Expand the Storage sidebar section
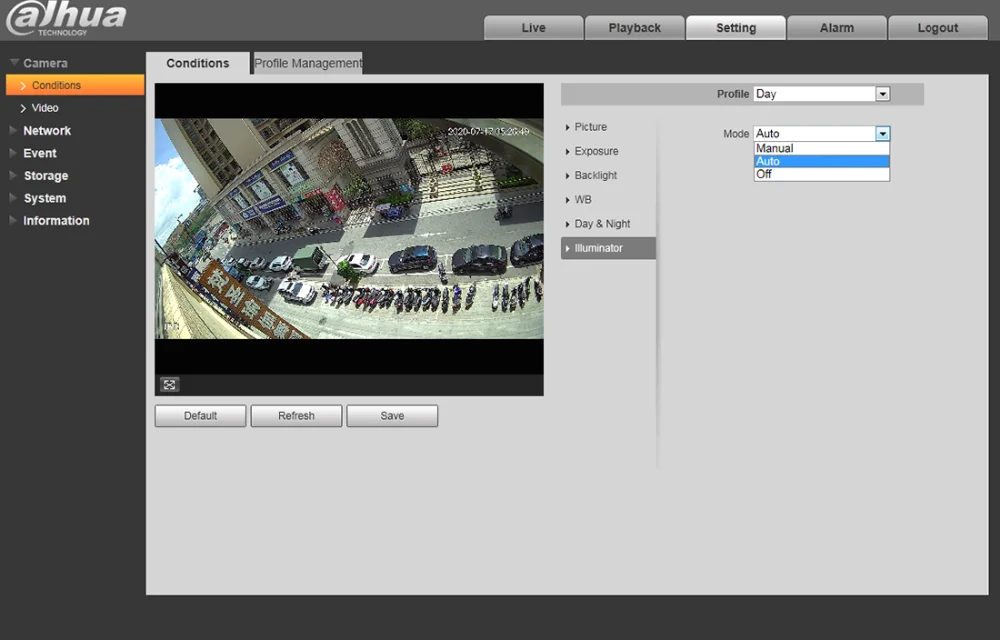This screenshot has width=1000, height=640. tap(46, 176)
